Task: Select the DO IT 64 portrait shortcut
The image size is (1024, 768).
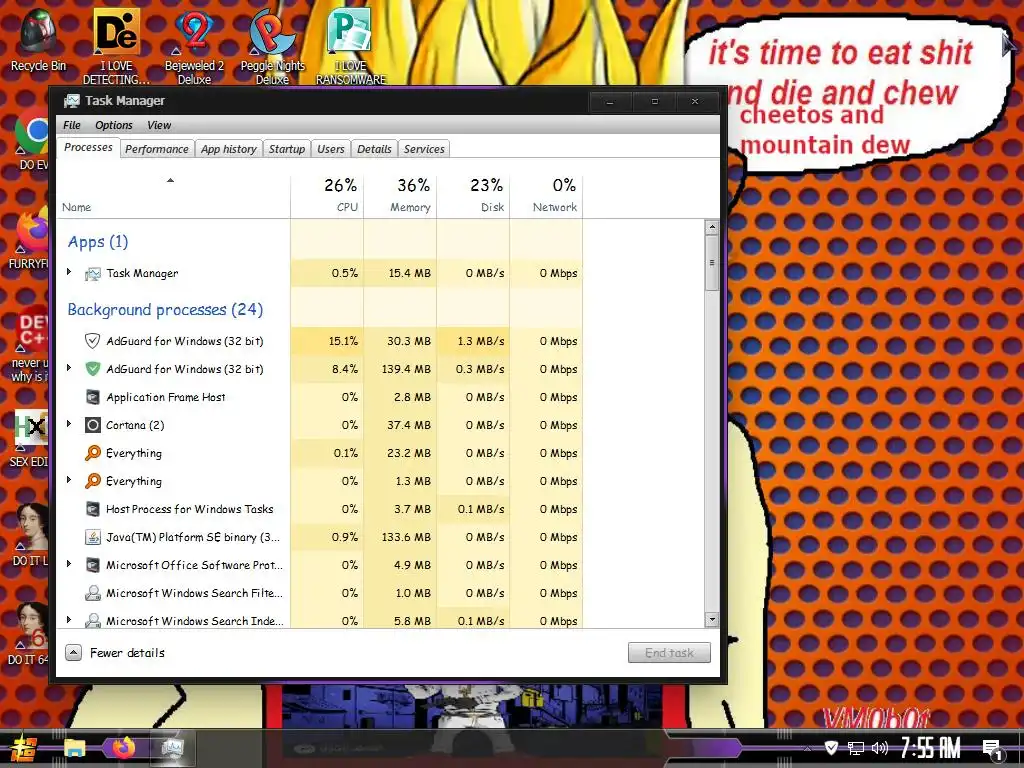Action: [30, 633]
